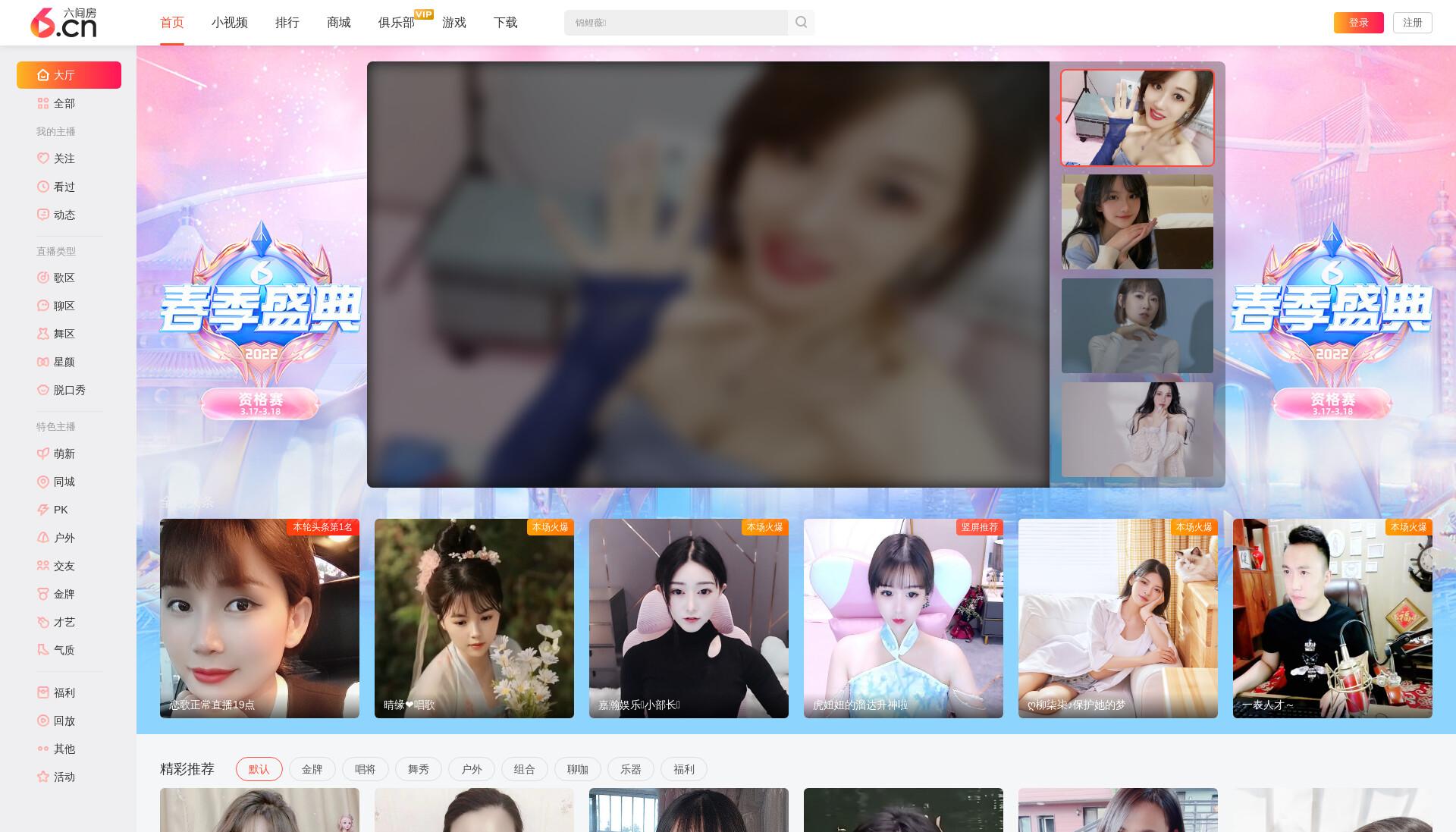Image resolution: width=1456 pixels, height=832 pixels.
Task: Click the heart icon beside 关注
Action: pyautogui.click(x=43, y=159)
